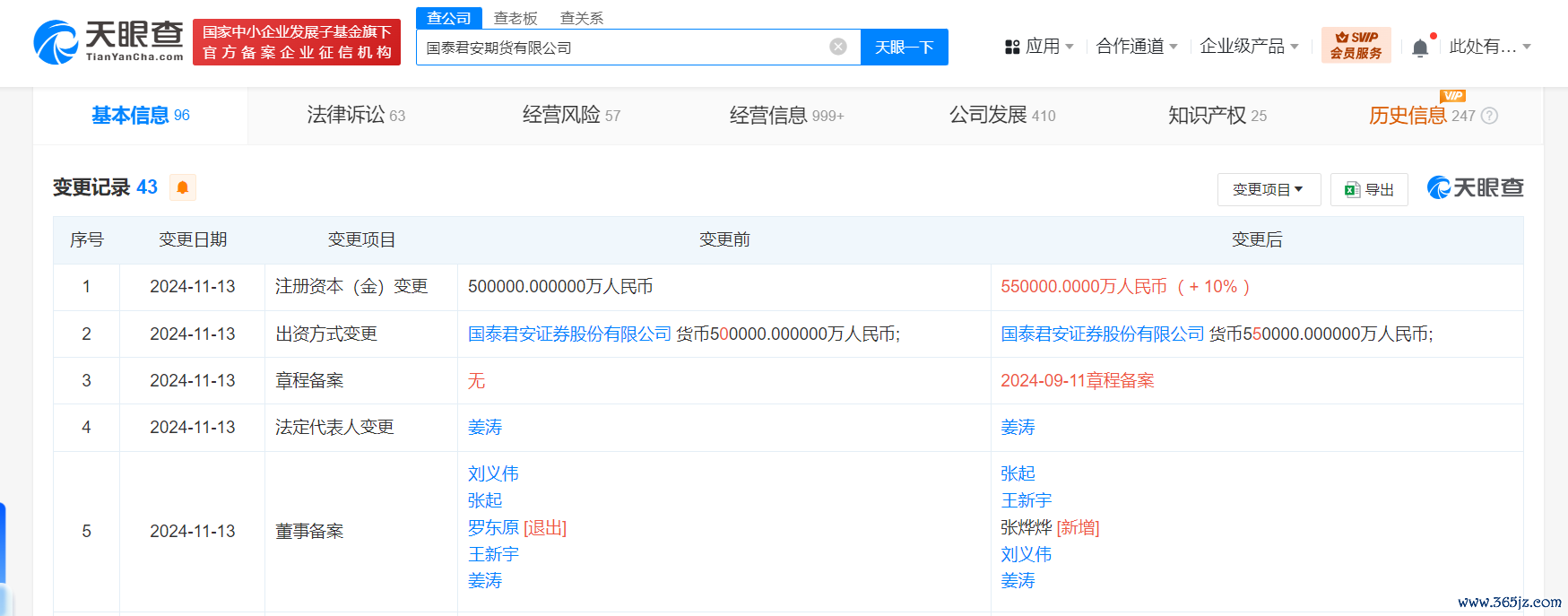Switch to the 查老板 search tab
Image resolution: width=1568 pixels, height=616 pixels.
click(x=515, y=18)
